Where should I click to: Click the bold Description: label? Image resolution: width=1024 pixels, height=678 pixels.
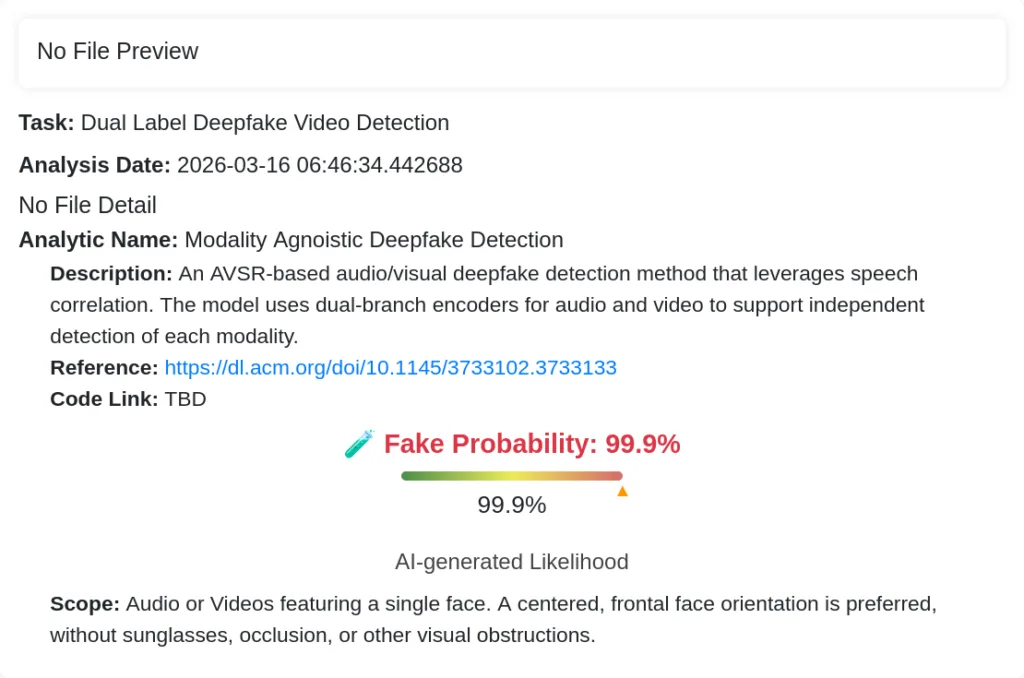pos(112,273)
